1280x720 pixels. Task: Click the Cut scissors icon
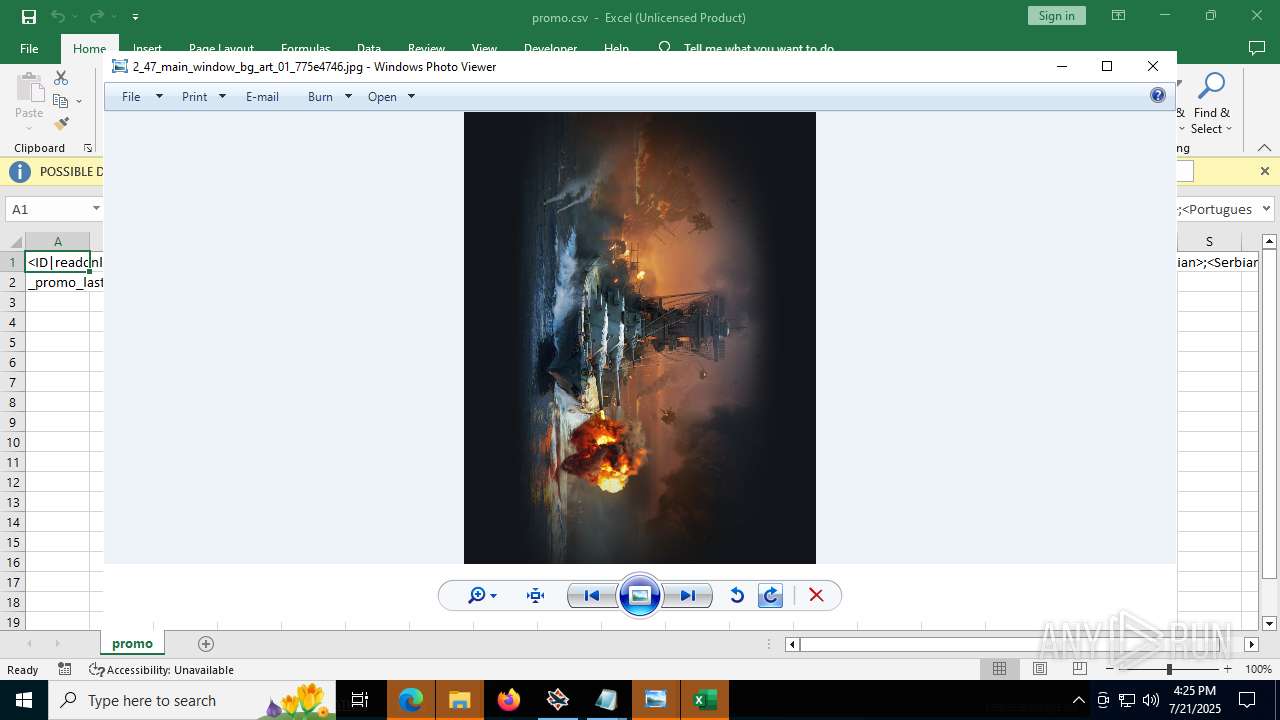tap(61, 78)
